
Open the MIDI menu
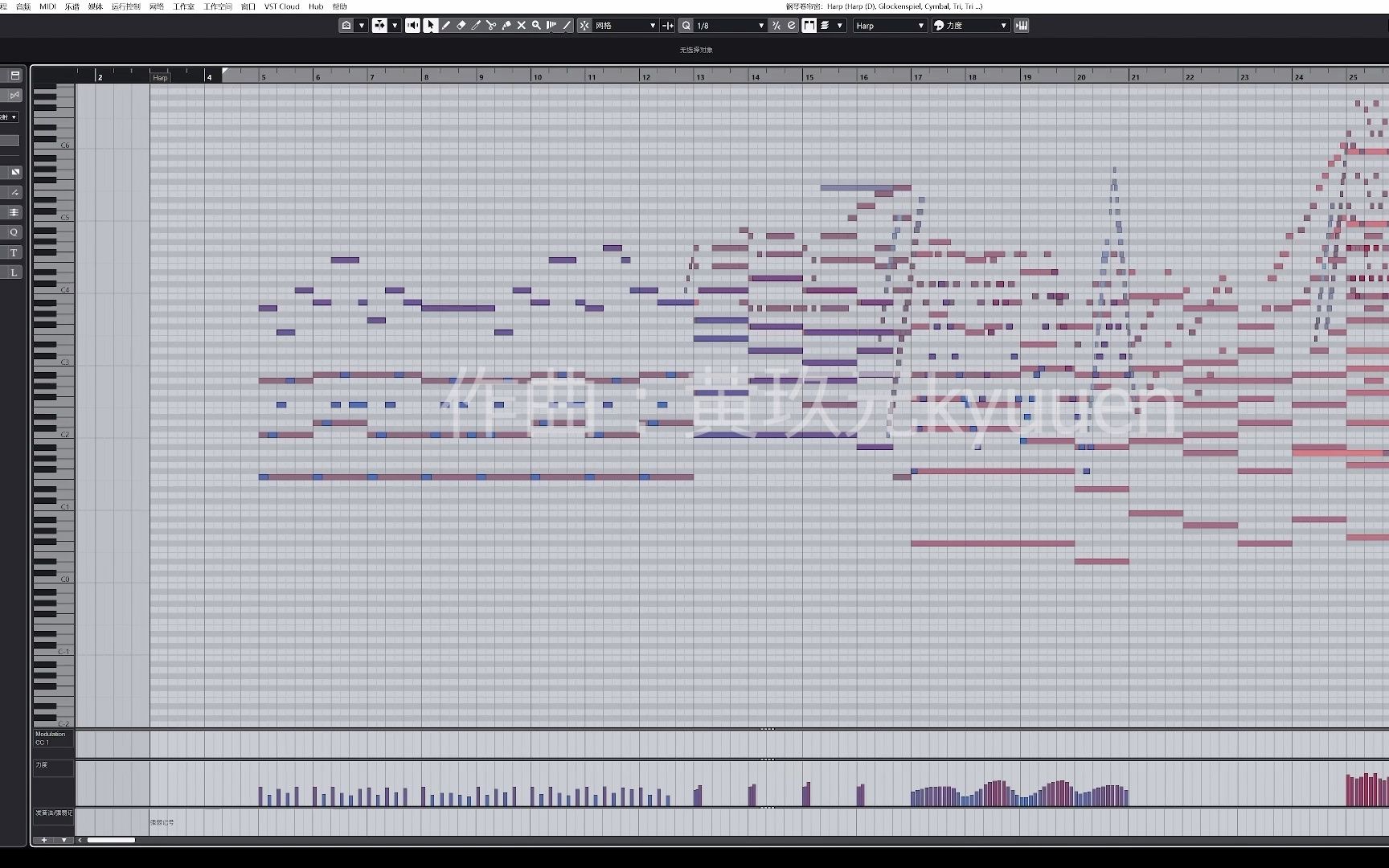[47, 6]
